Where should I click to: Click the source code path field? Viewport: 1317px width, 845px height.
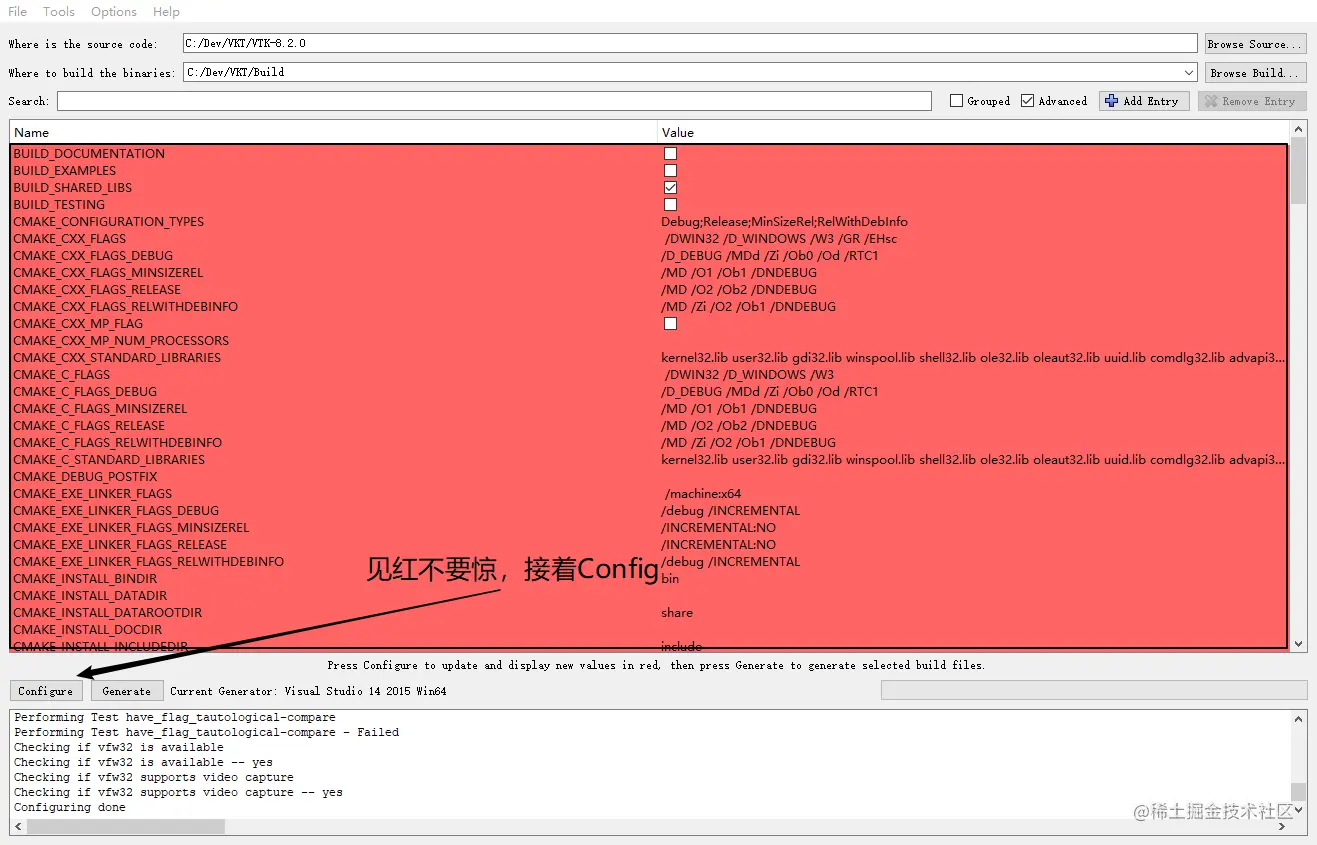coord(690,43)
